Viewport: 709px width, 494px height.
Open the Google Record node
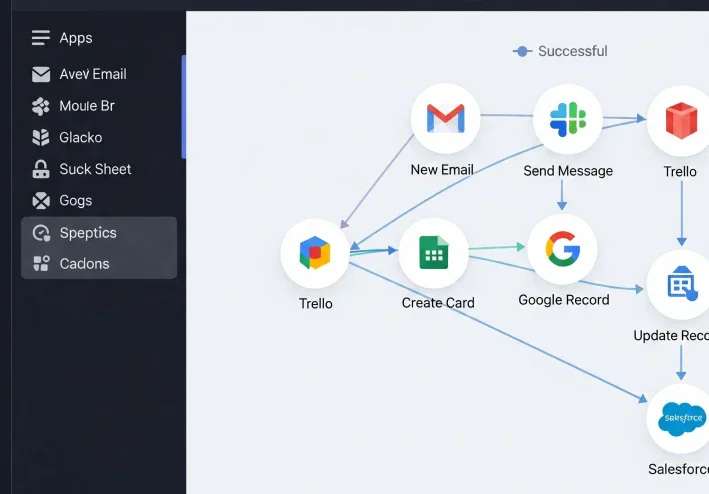562,249
